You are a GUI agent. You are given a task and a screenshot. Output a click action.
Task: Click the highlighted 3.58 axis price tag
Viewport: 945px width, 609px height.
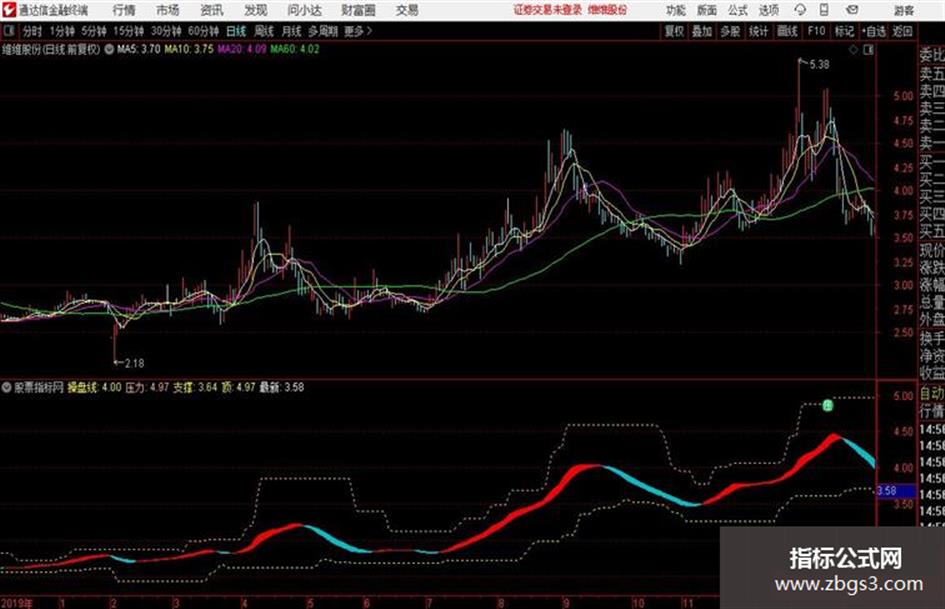click(896, 491)
